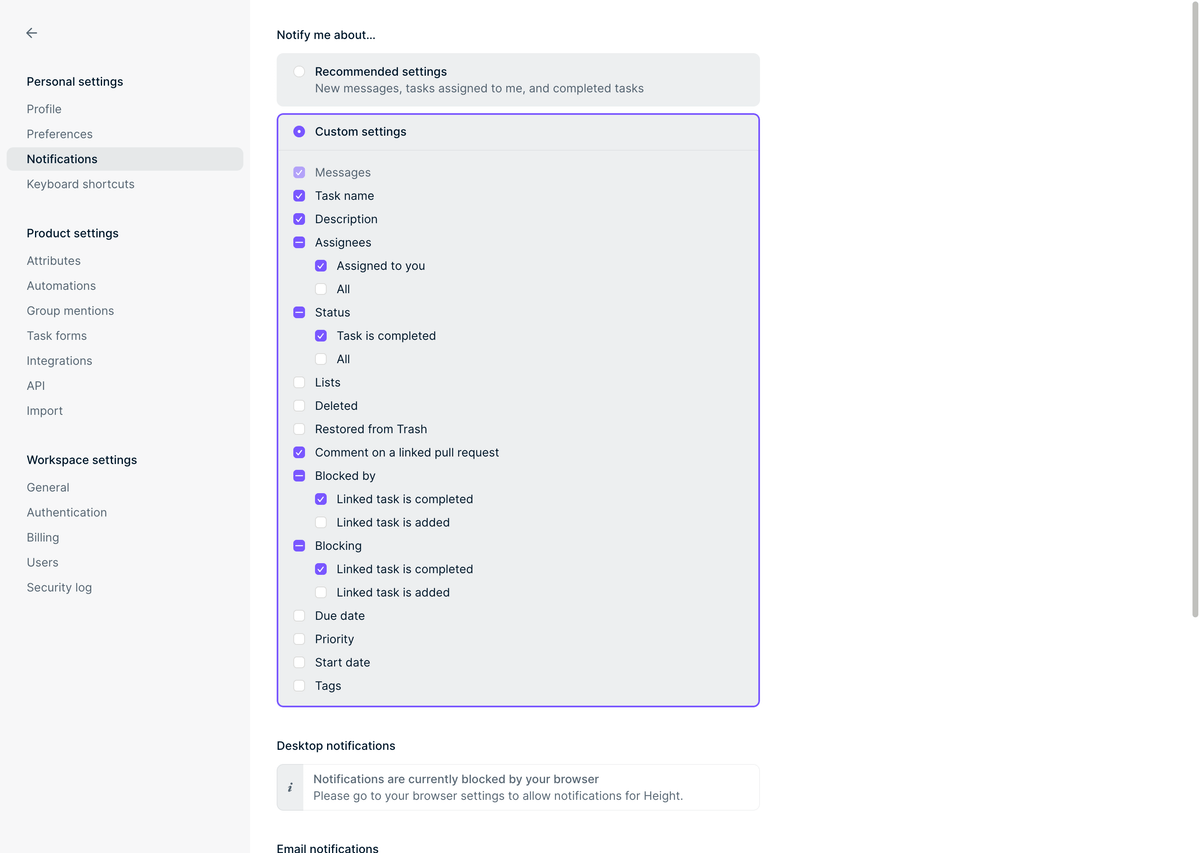Click the info icon in Desktop notifications
The image size is (1200, 853).
(290, 788)
